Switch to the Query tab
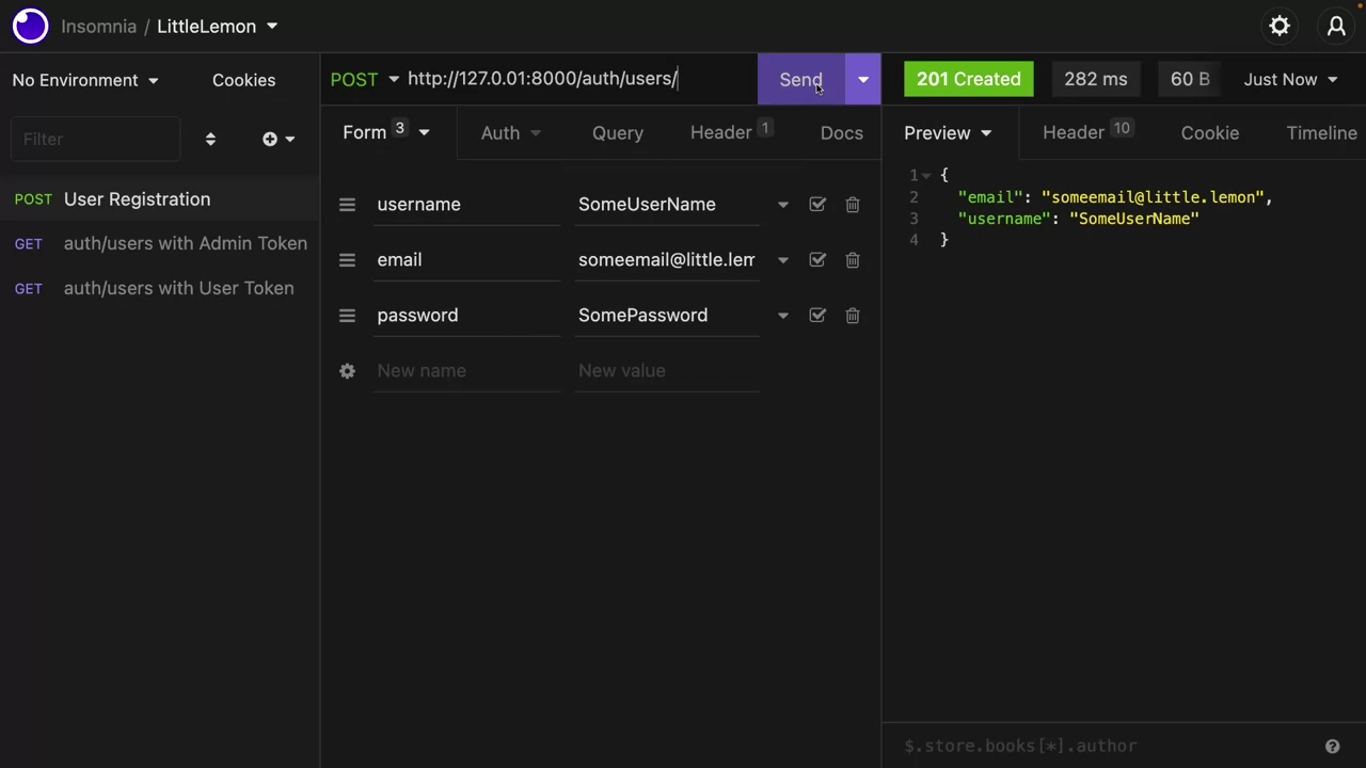 pos(617,133)
